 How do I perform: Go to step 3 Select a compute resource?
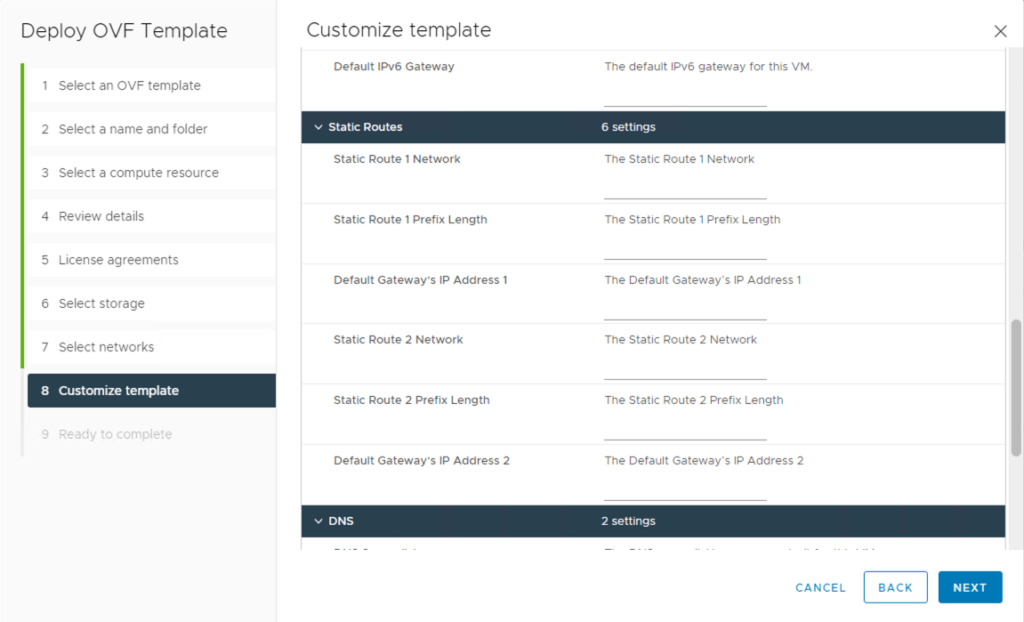tap(152, 172)
